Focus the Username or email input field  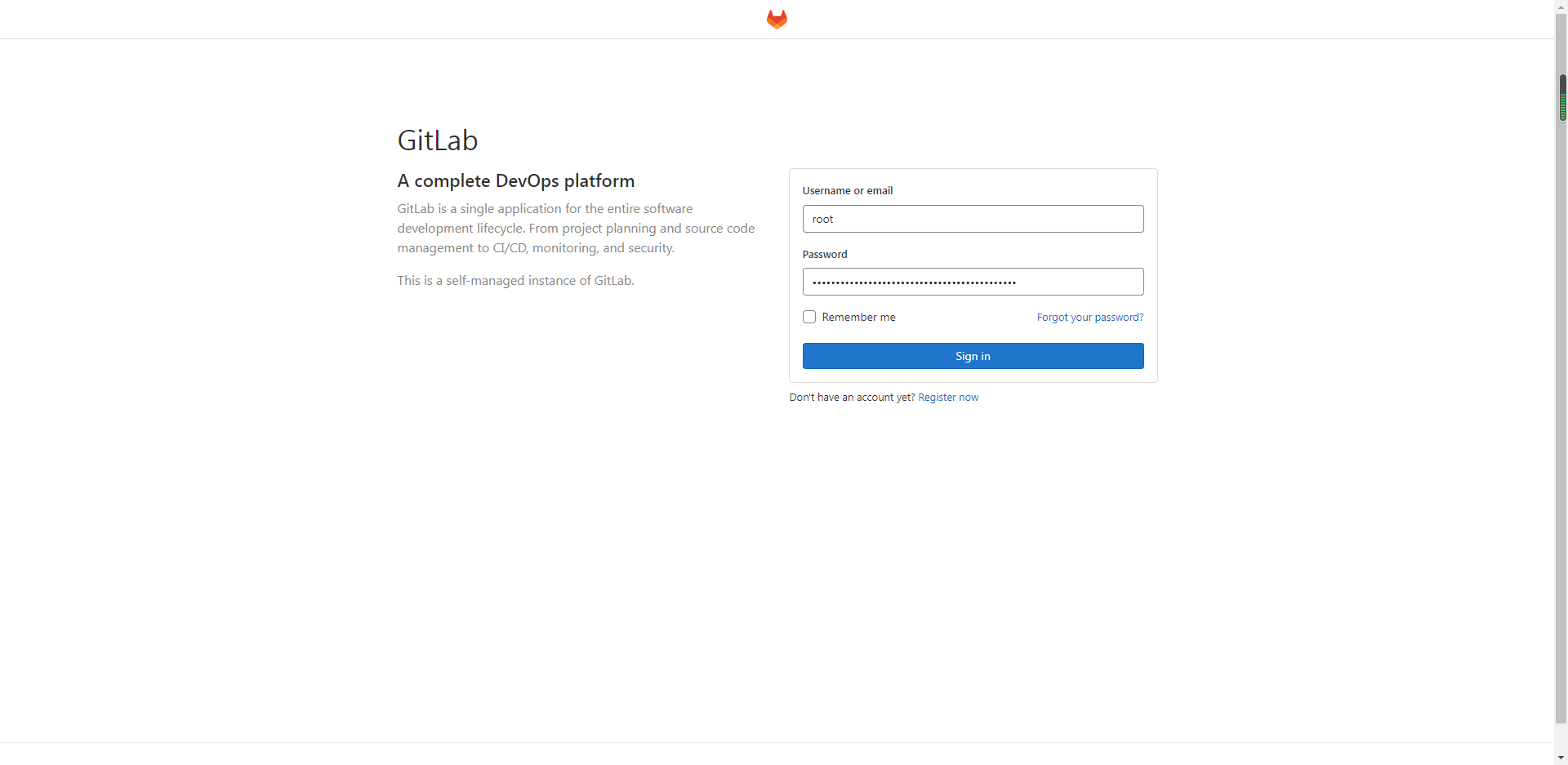click(973, 219)
